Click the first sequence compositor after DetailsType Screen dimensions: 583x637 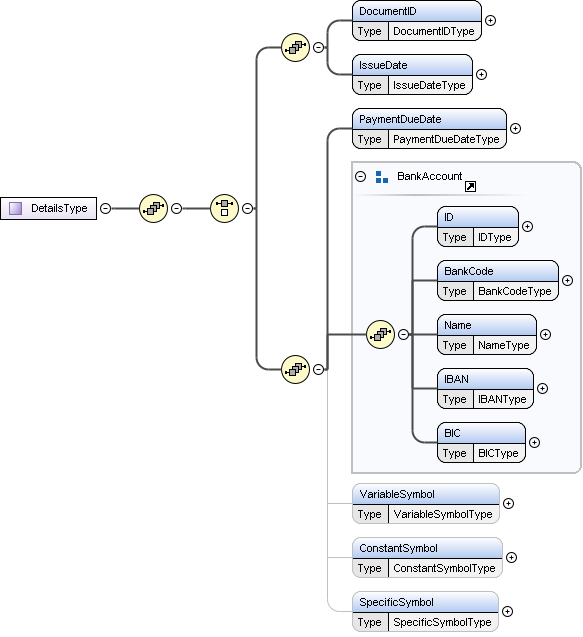point(153,208)
